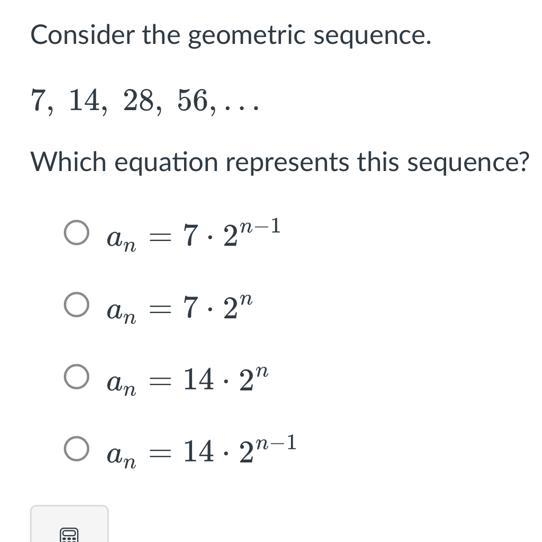542x542 pixels.
Task: Click the word 'represents' in the question prompt
Action: pos(287,163)
